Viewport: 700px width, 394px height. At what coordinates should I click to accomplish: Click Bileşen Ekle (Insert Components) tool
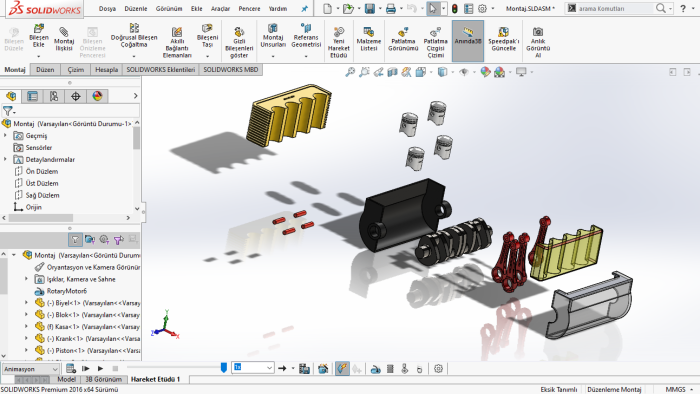tap(39, 36)
